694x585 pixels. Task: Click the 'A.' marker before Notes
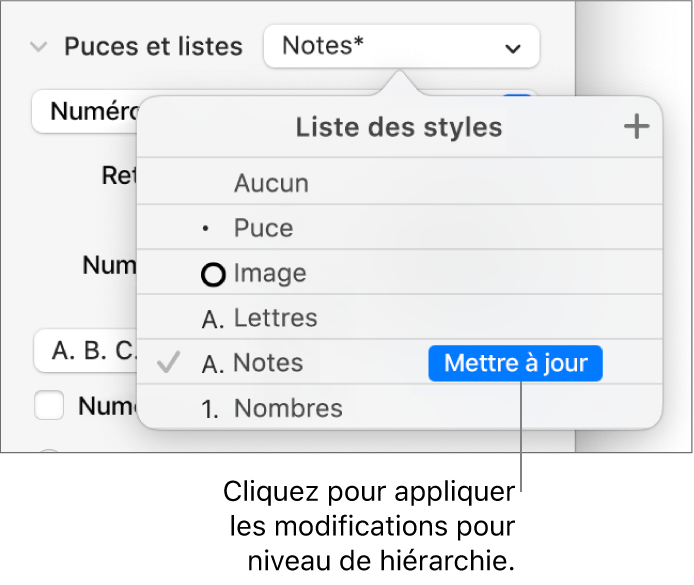tap(213, 364)
